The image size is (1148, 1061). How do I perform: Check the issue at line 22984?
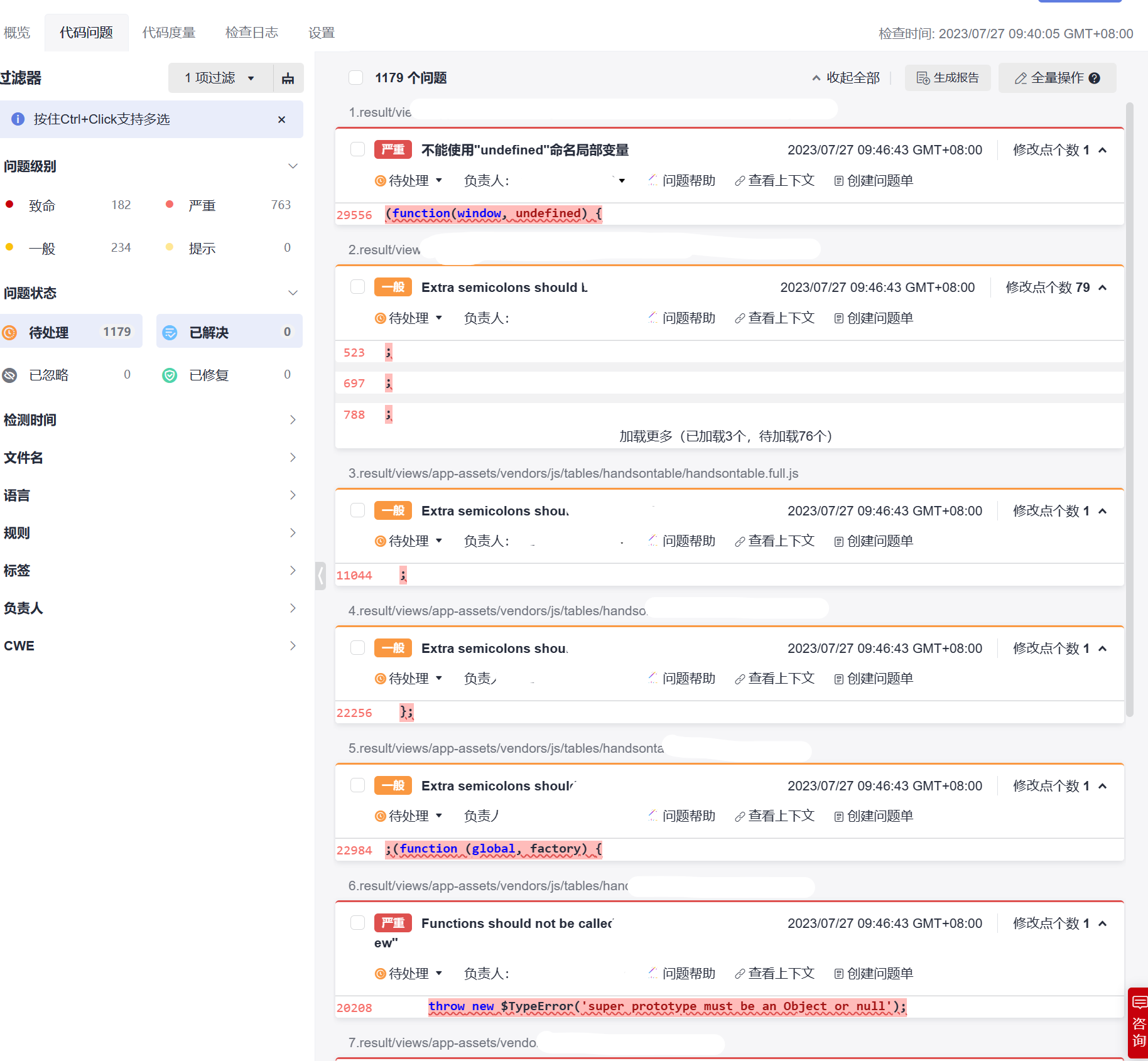[357, 785]
